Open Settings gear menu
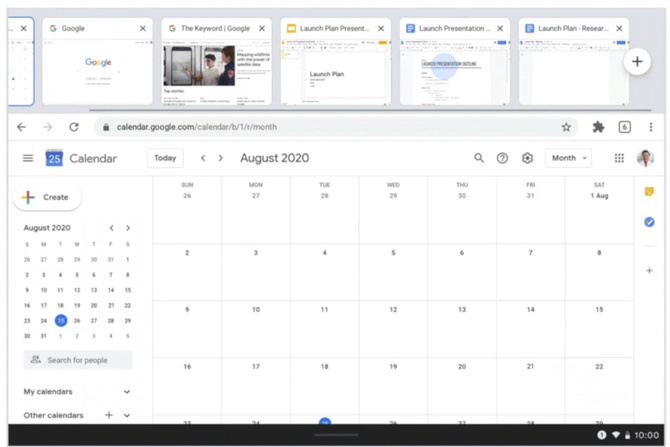The height and width of the screenshot is (447, 670). [x=527, y=158]
